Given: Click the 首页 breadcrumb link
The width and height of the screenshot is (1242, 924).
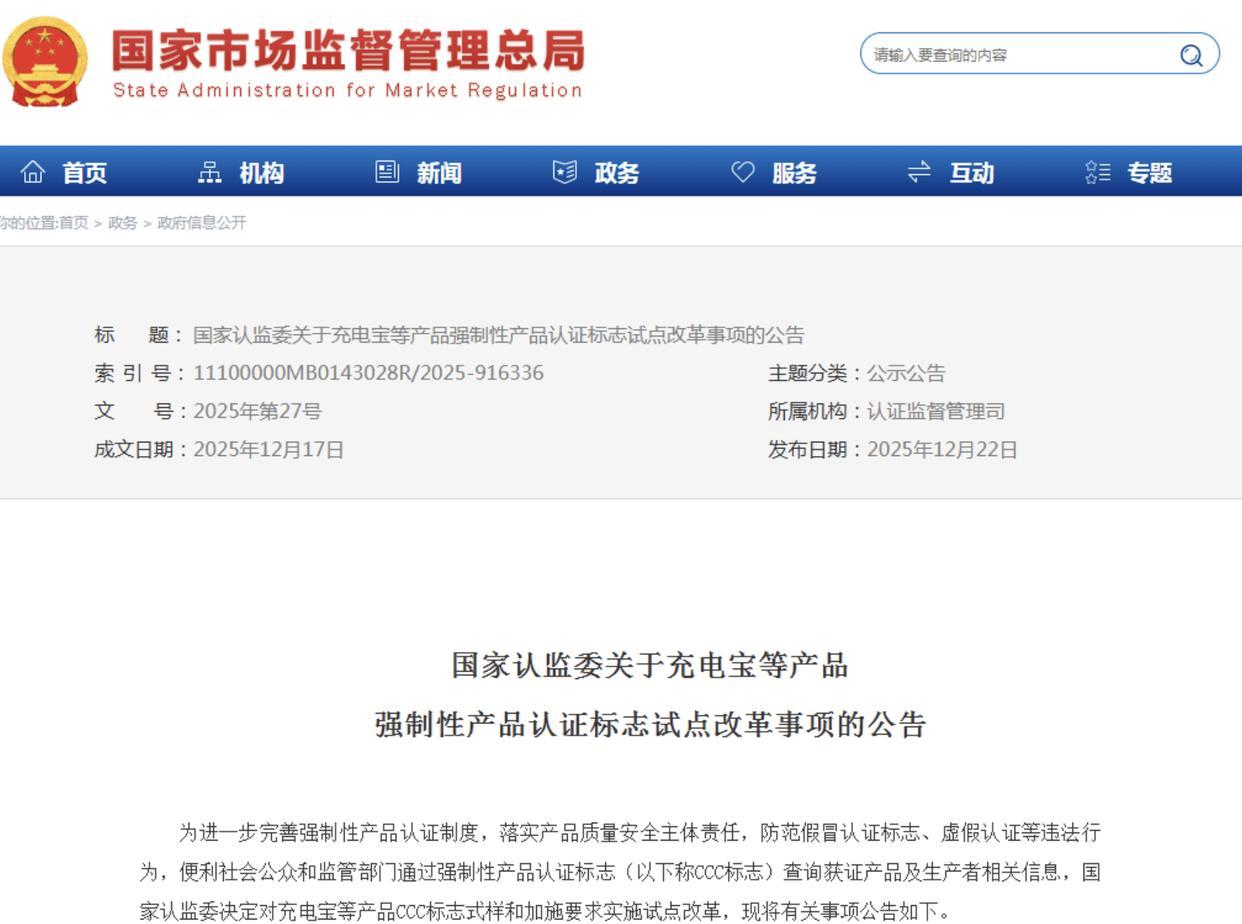Looking at the screenshot, I should [x=73, y=223].
